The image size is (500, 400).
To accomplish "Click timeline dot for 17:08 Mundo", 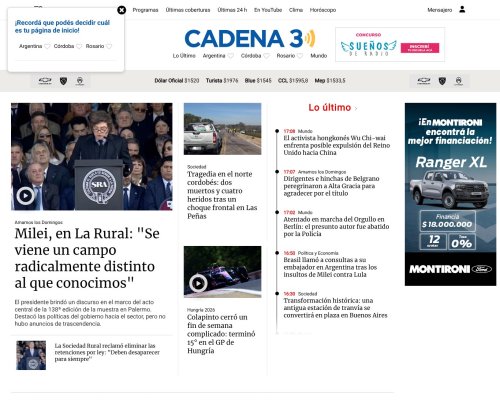I will (277, 131).
